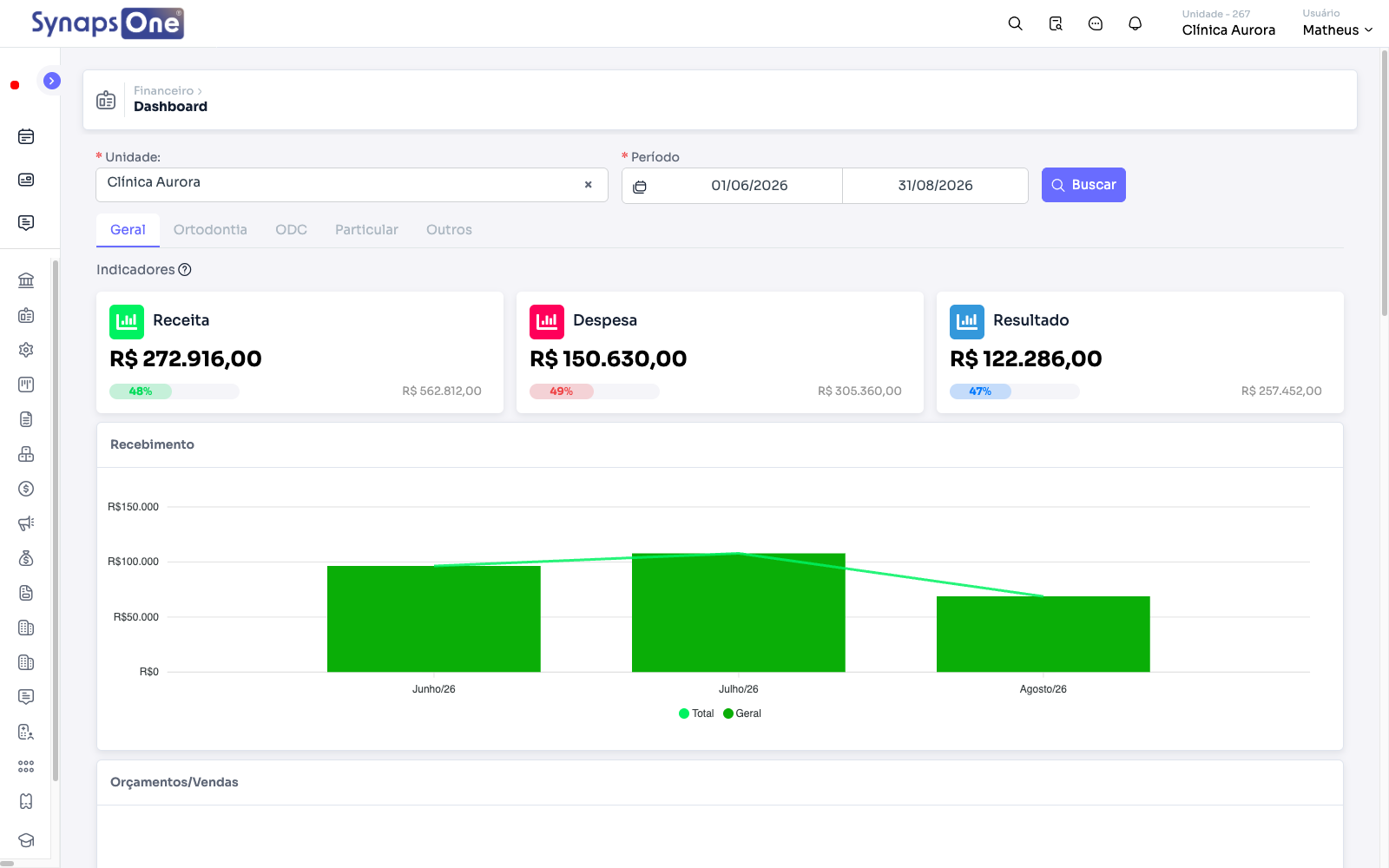This screenshot has width=1389, height=868.
Task: Click the Resultado 47% progress bar
Action: click(1015, 391)
